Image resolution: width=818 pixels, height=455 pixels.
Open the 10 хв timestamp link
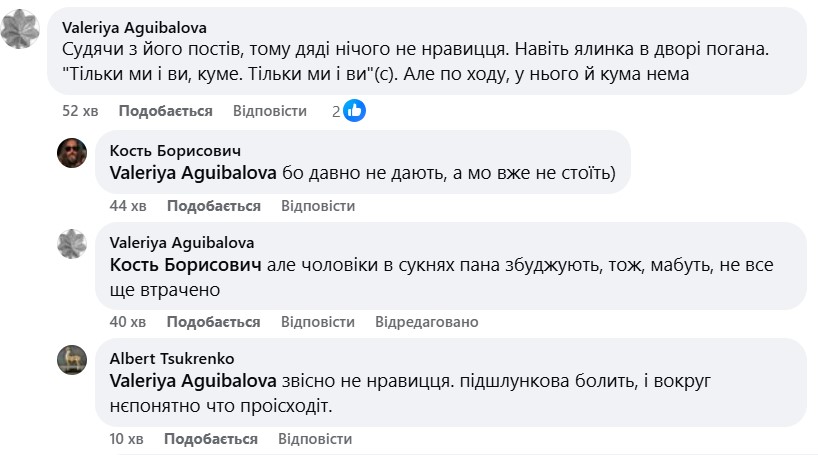[128, 439]
